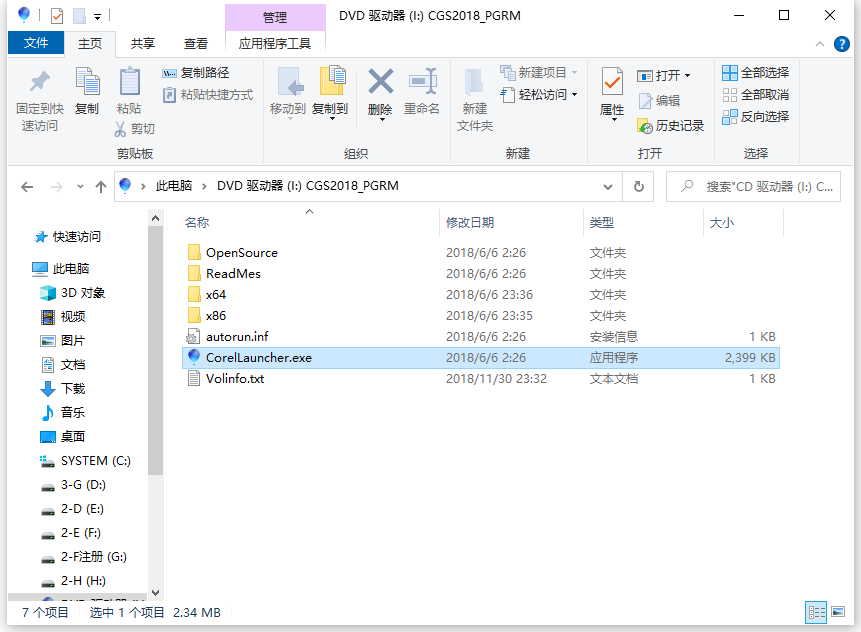
Task: Collapse the ribbon with the chevron
Action: click(x=820, y=44)
